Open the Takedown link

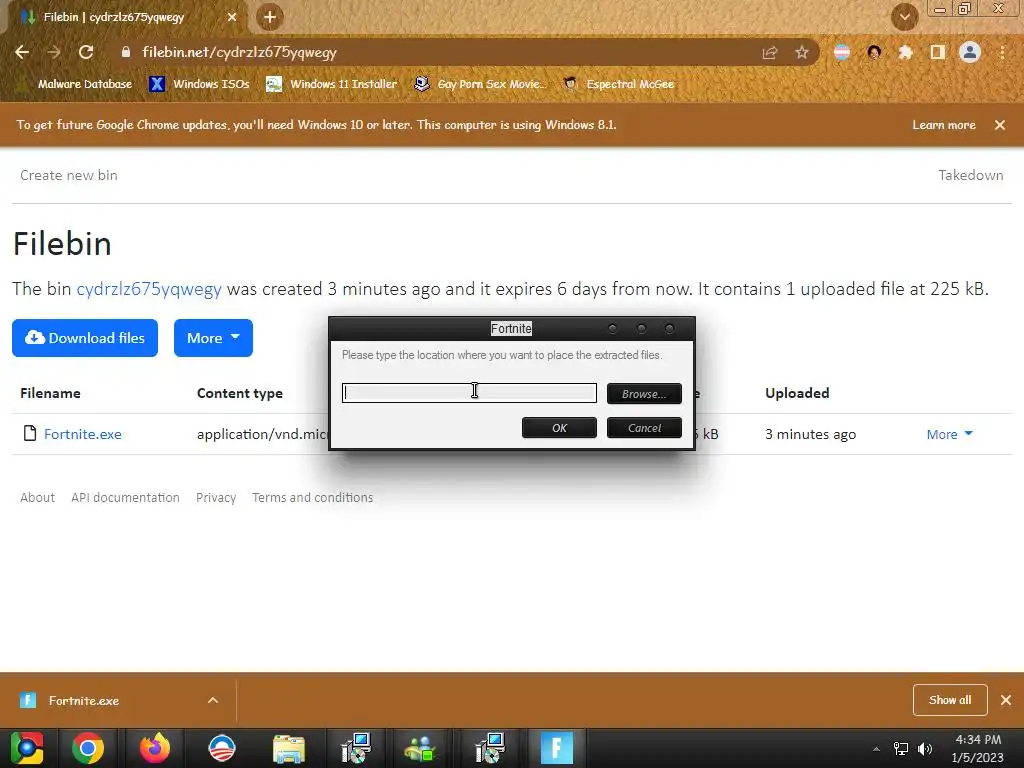coord(970,175)
